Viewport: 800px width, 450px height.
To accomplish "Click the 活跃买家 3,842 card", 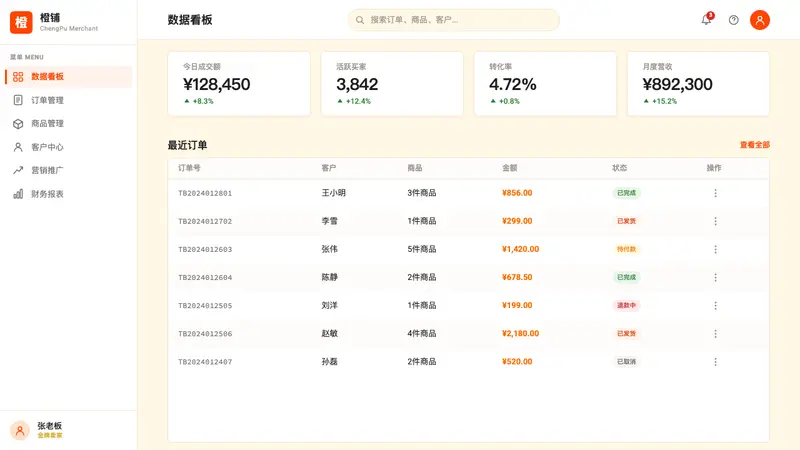I will [392, 84].
